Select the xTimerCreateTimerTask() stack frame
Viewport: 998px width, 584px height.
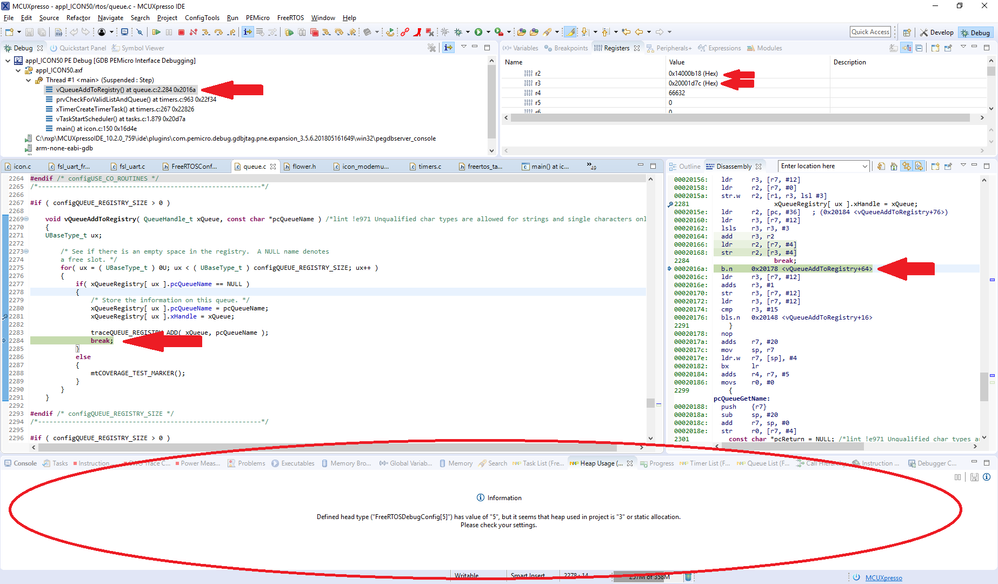tap(120, 109)
